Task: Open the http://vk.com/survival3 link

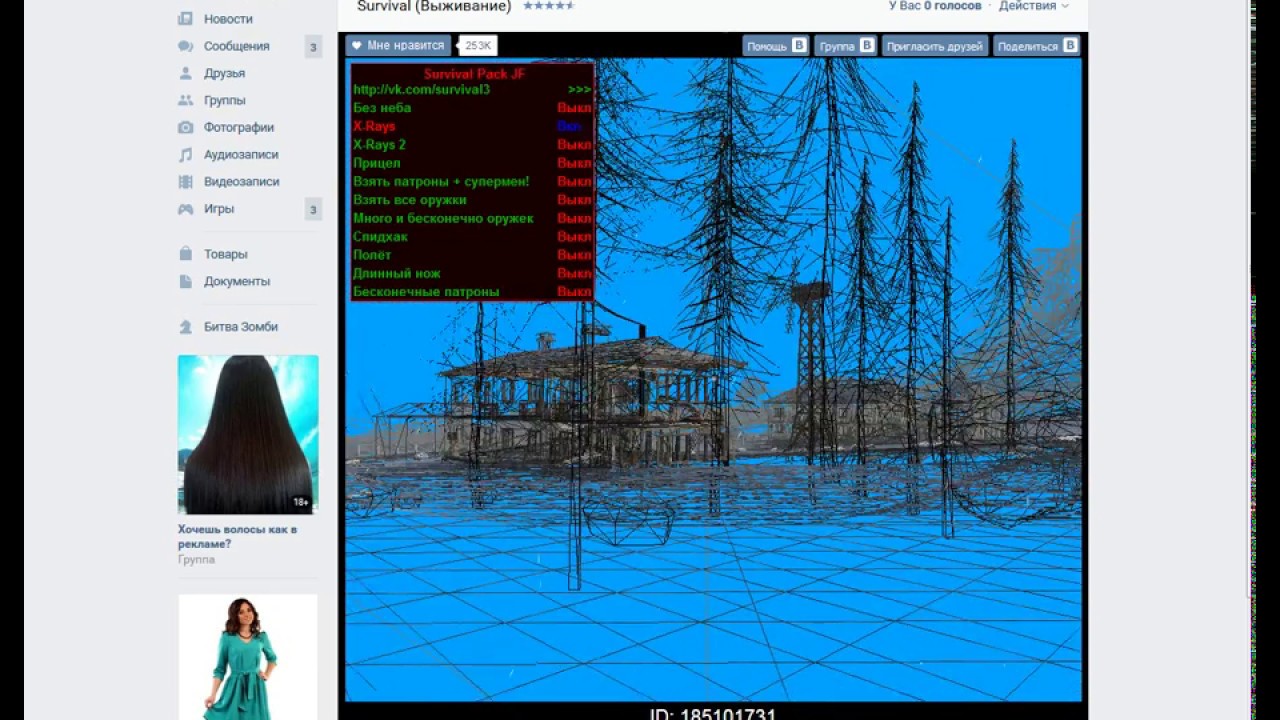Action: [422, 90]
